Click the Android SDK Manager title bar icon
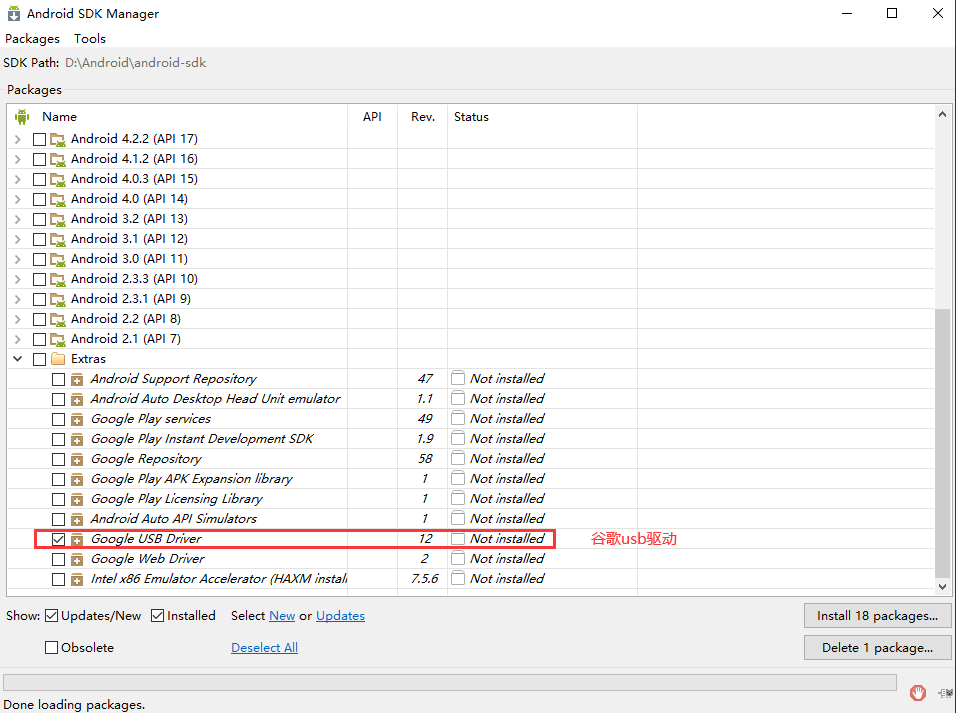956x713 pixels. [13, 13]
